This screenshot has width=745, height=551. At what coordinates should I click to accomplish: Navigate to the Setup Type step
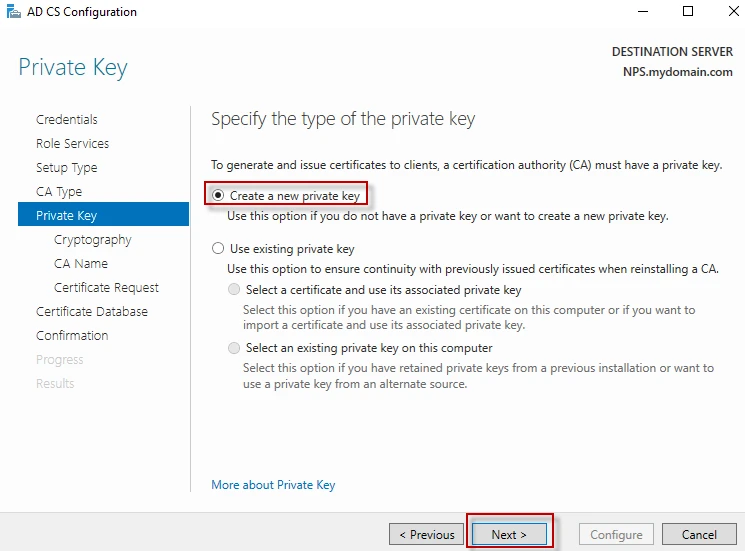tap(67, 168)
